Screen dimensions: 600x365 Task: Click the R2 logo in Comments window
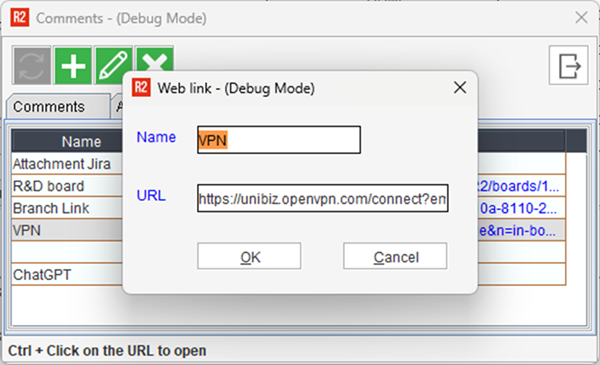pos(20,18)
